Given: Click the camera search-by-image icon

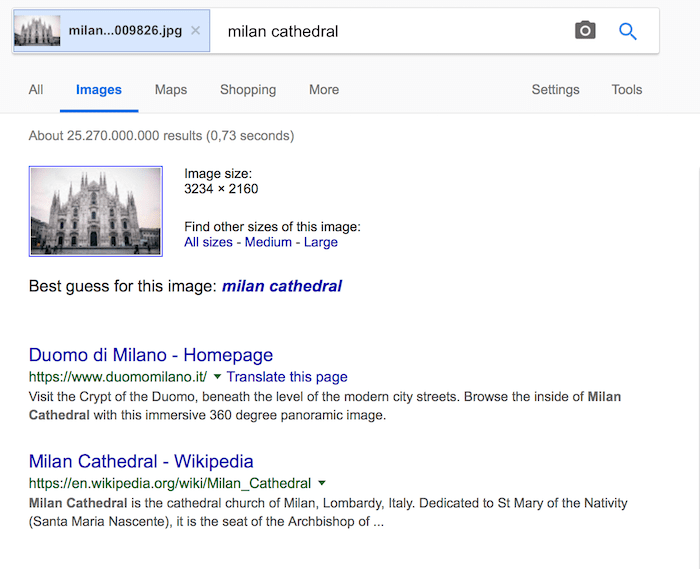Looking at the screenshot, I should 585,31.
